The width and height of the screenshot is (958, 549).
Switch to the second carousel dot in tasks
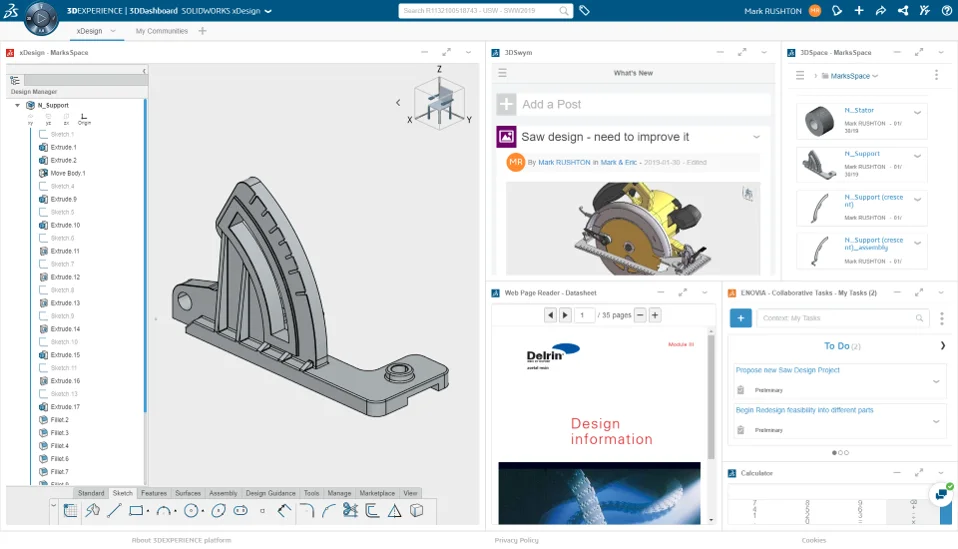coord(840,452)
